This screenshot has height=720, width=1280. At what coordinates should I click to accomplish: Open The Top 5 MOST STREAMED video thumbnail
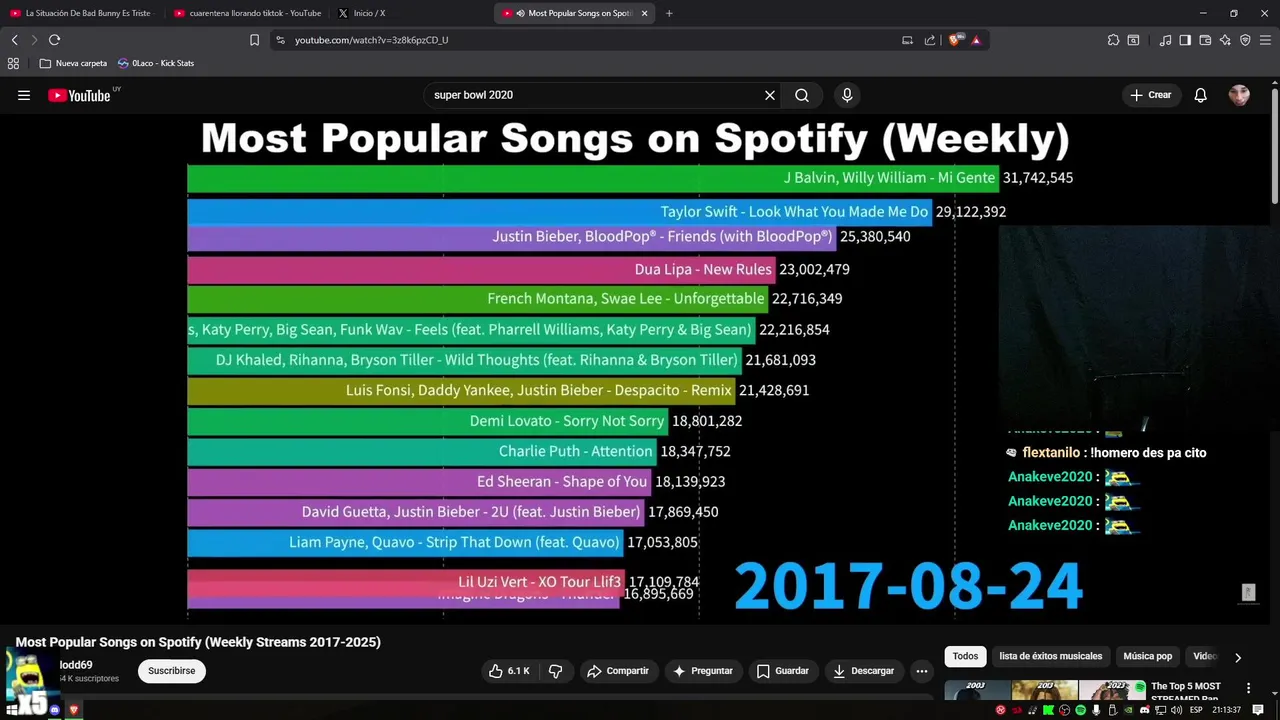pyautogui.click(x=1045, y=690)
